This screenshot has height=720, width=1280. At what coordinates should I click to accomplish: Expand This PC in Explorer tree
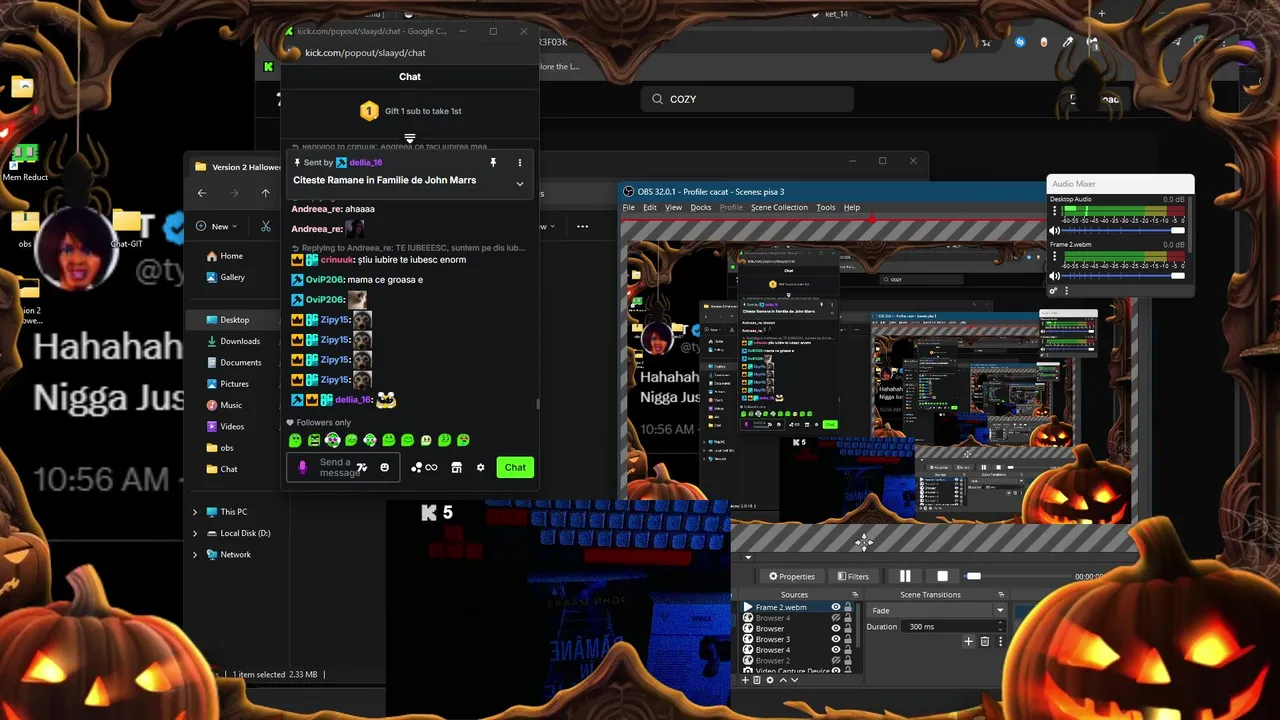pos(195,512)
